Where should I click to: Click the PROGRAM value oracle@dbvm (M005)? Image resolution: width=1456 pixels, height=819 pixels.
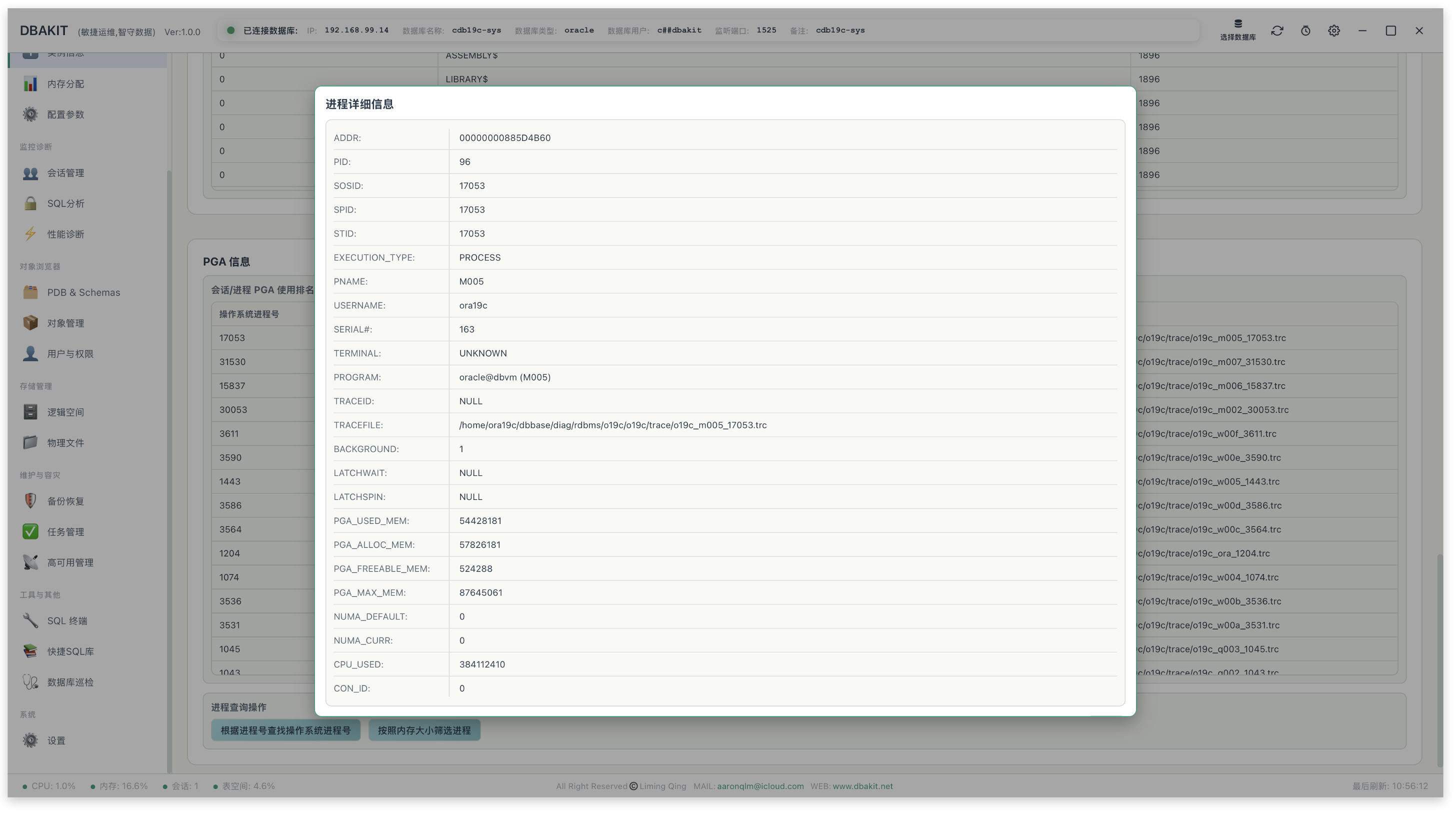(504, 377)
